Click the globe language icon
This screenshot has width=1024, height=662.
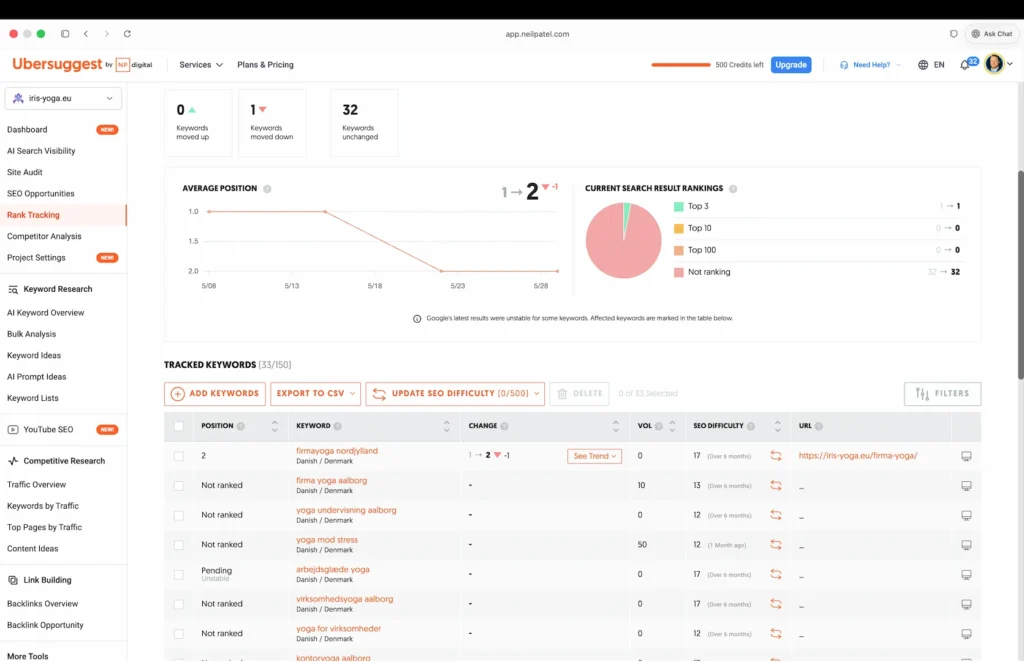click(923, 65)
